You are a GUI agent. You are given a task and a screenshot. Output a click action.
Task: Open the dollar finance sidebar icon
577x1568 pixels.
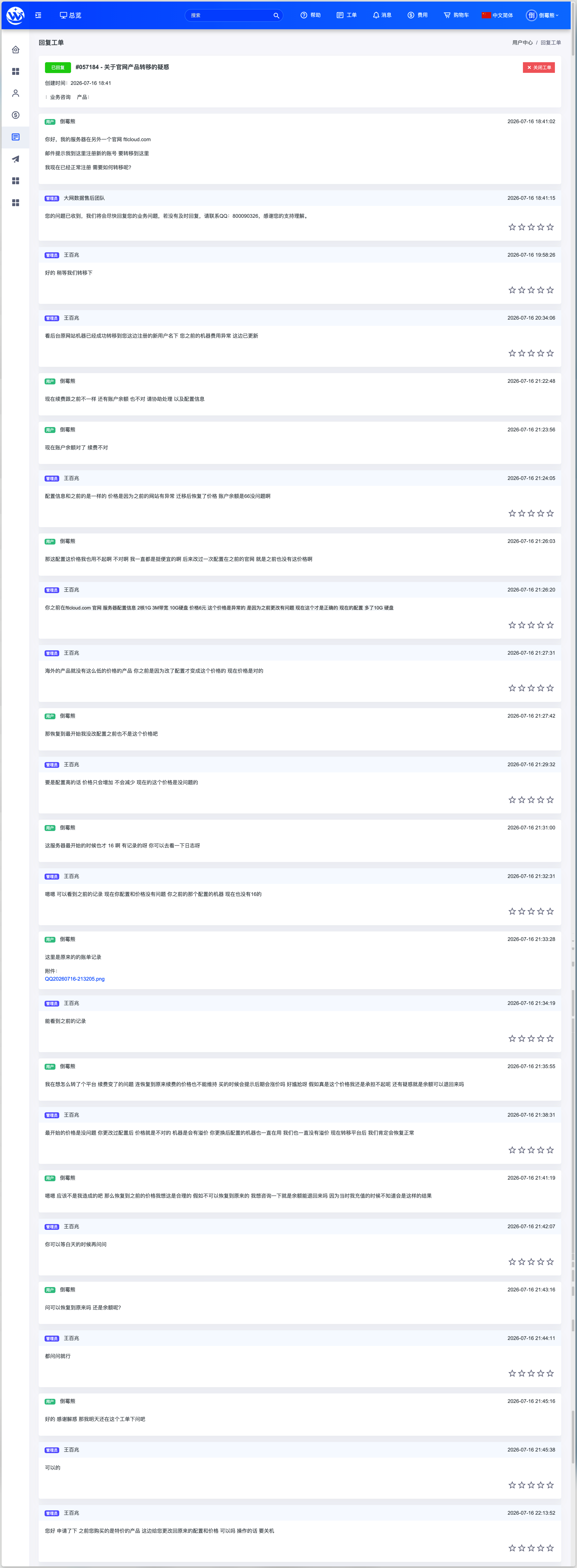click(x=15, y=115)
